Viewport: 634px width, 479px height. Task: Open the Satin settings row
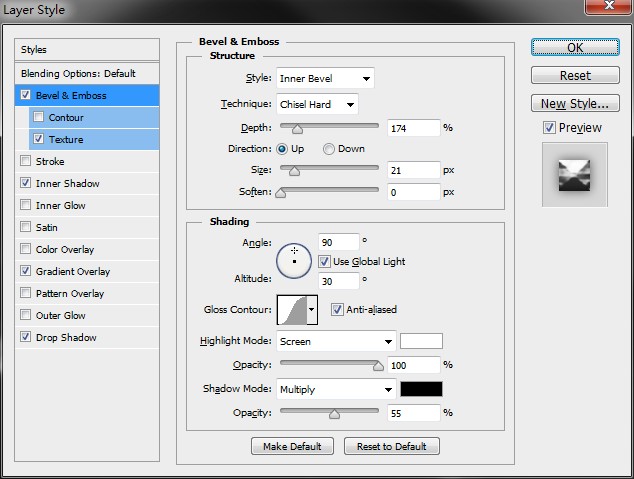[87, 227]
